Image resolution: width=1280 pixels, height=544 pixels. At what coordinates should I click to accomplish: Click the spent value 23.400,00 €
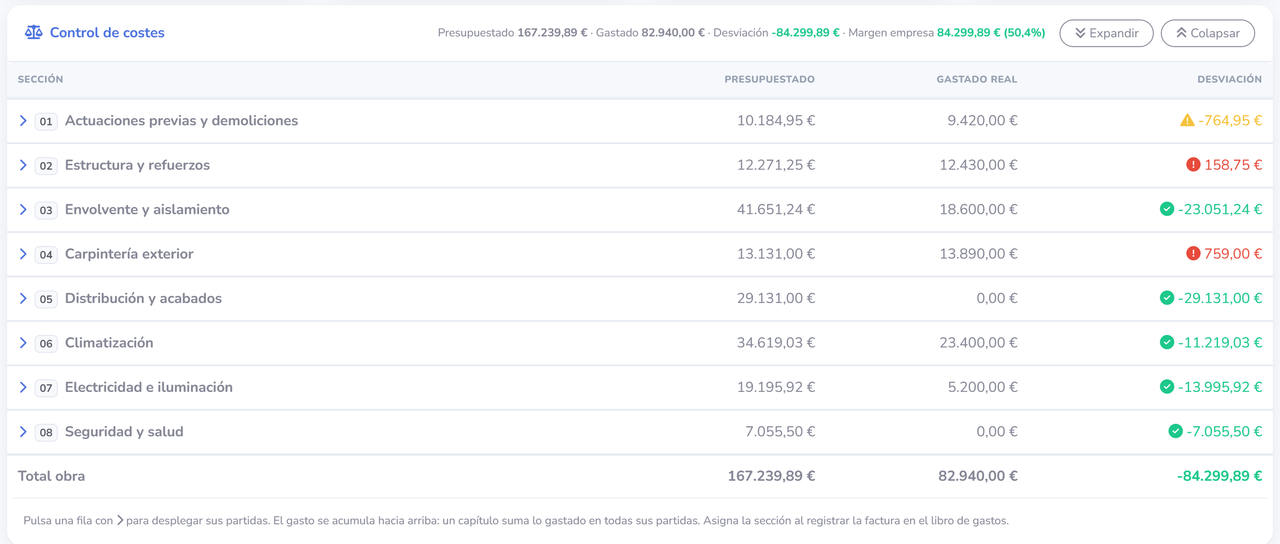pyautogui.click(x=978, y=342)
